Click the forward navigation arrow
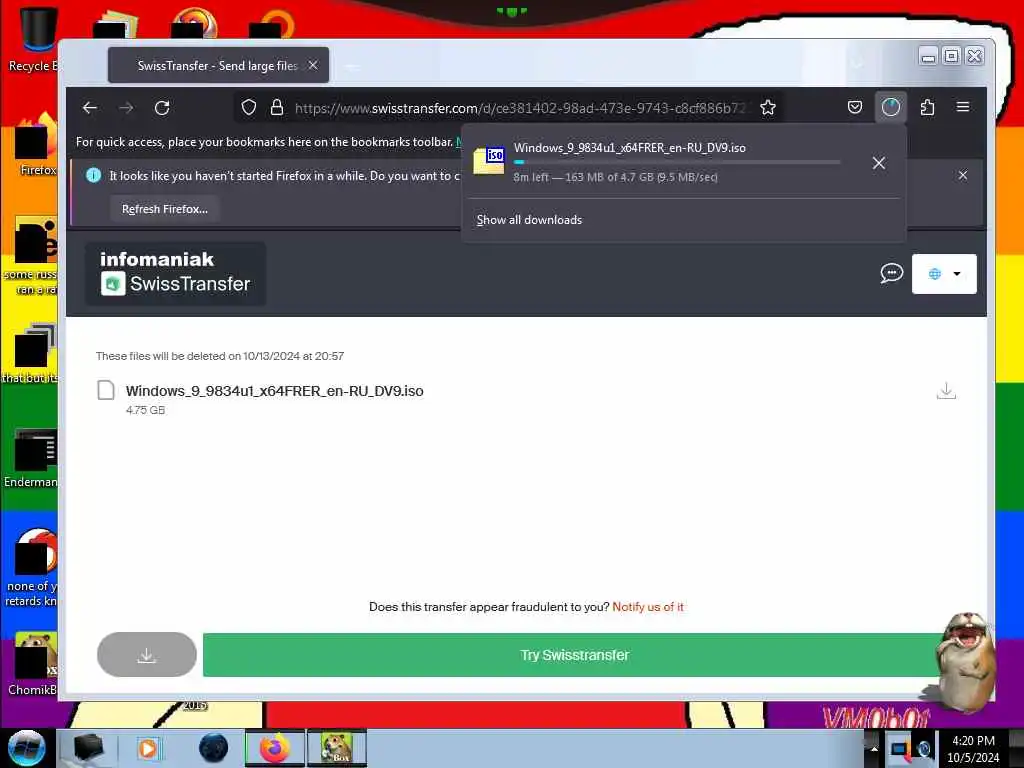 (126, 108)
